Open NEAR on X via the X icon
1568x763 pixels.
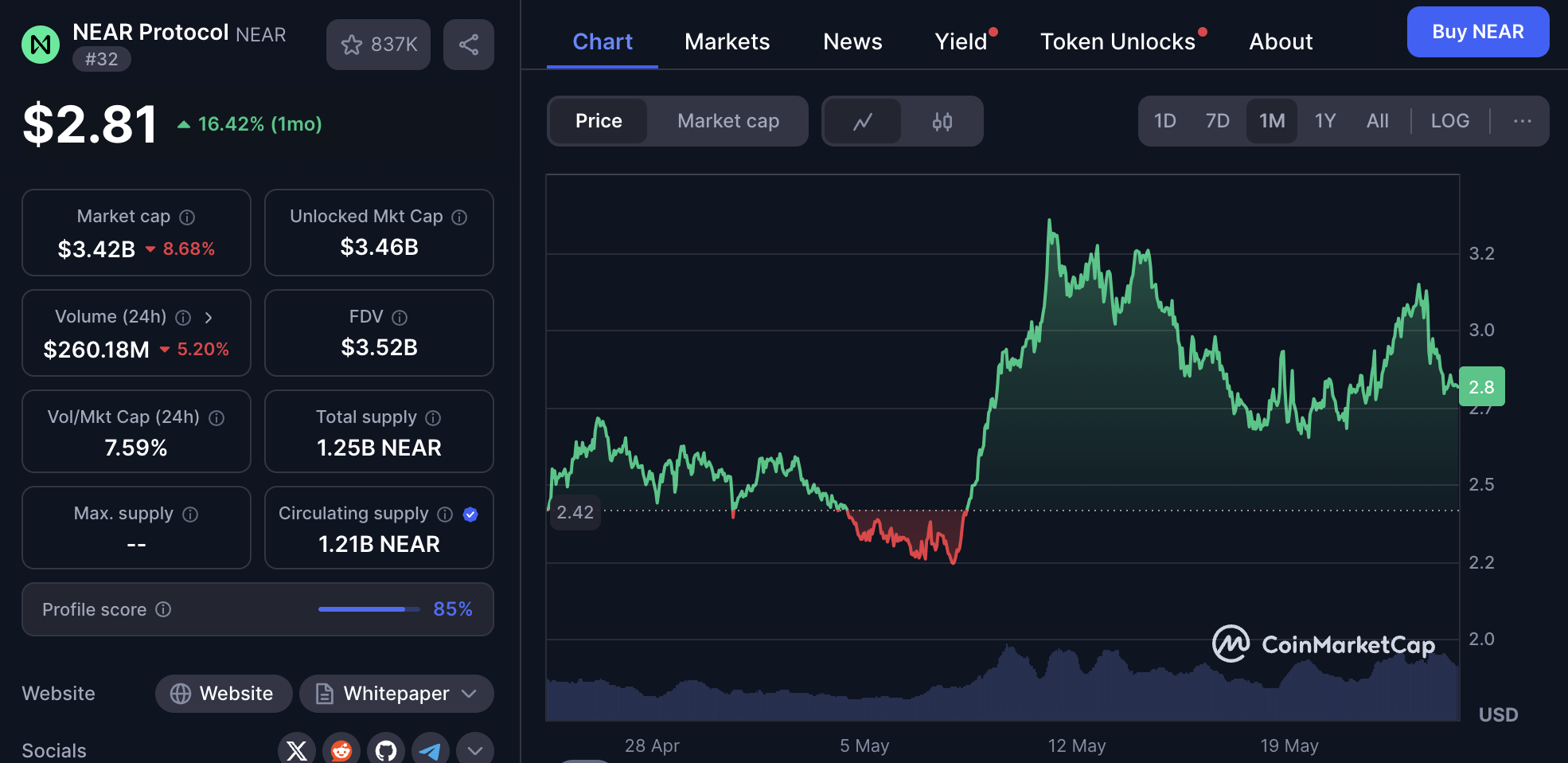pyautogui.click(x=295, y=749)
